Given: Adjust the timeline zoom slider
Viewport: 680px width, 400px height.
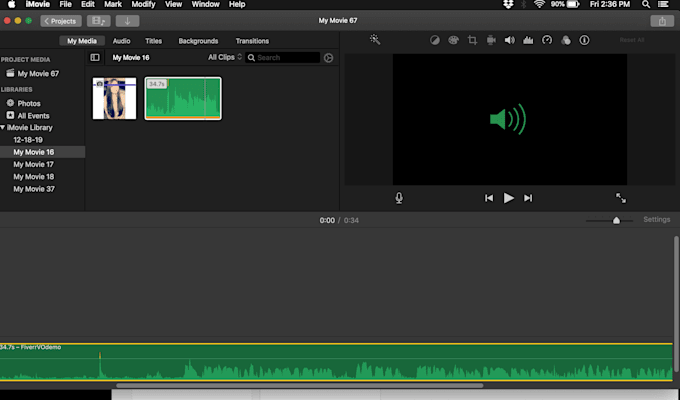Looking at the screenshot, I should click(616, 220).
